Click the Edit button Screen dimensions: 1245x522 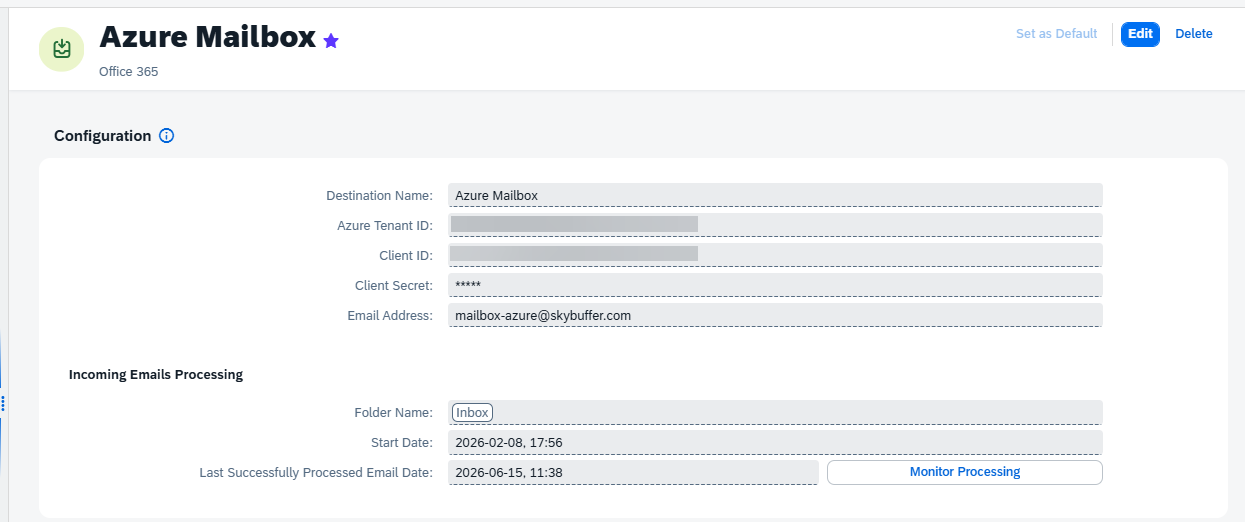coord(1140,34)
